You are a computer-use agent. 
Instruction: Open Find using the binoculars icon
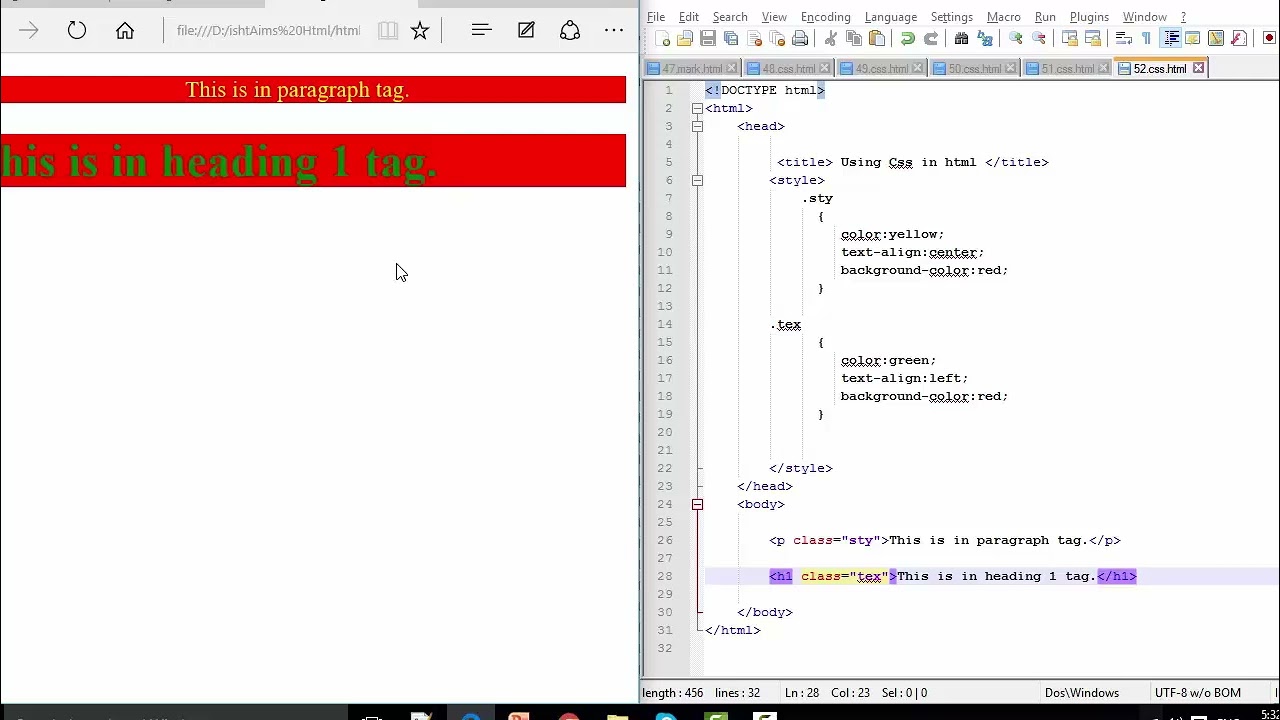pos(961,38)
